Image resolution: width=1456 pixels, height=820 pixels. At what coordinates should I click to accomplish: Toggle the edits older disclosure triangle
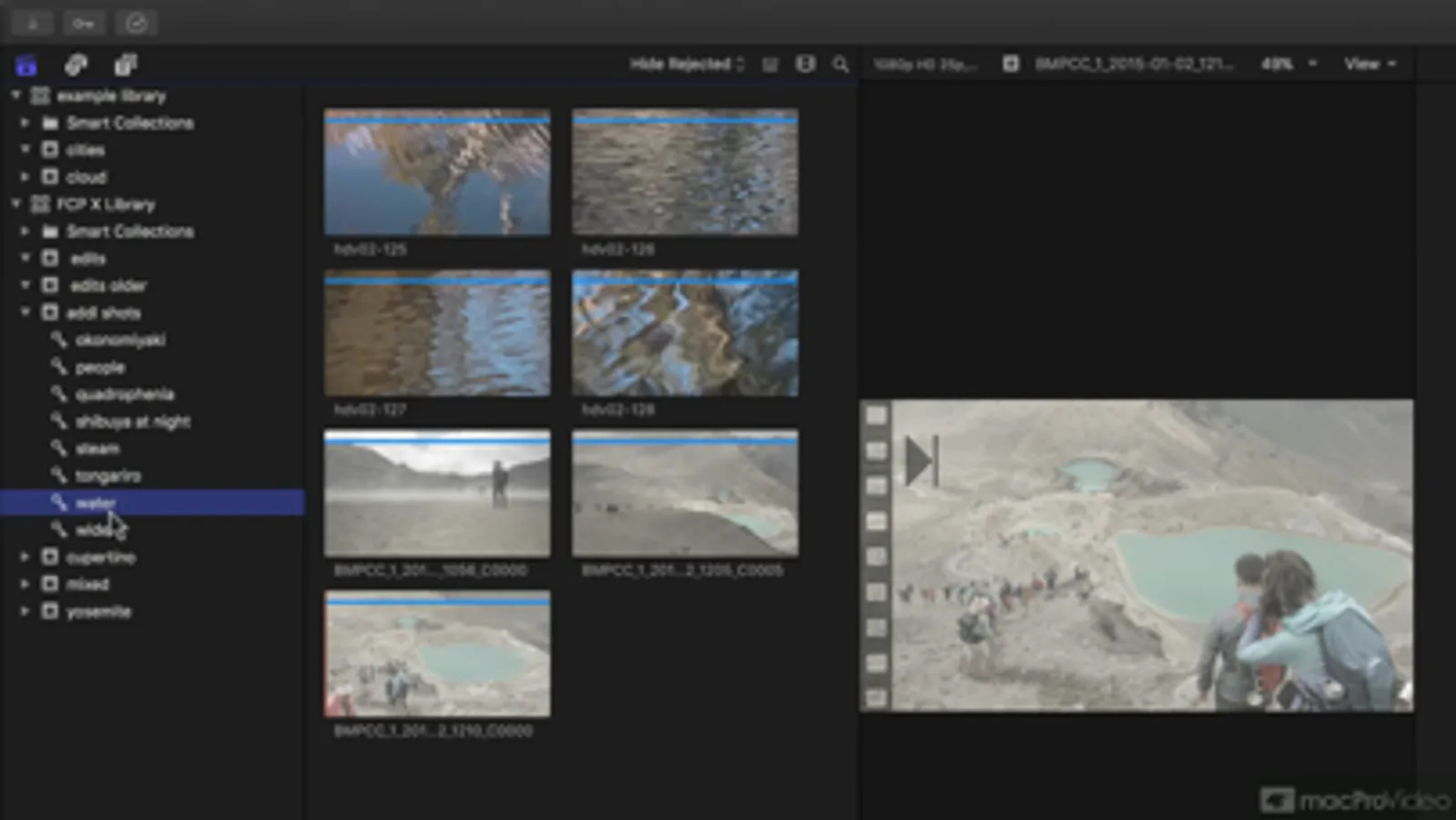[25, 285]
